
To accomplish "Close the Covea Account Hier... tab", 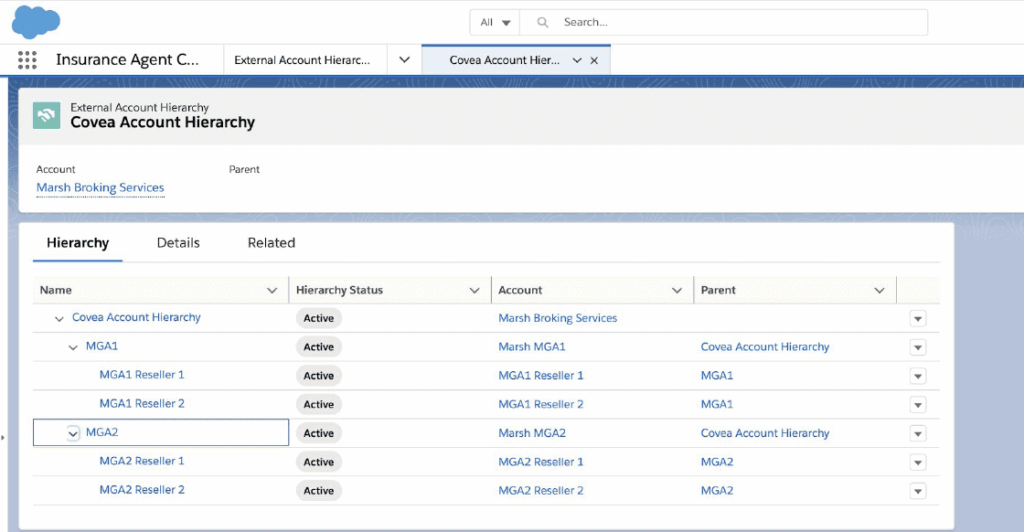I will point(594,60).
